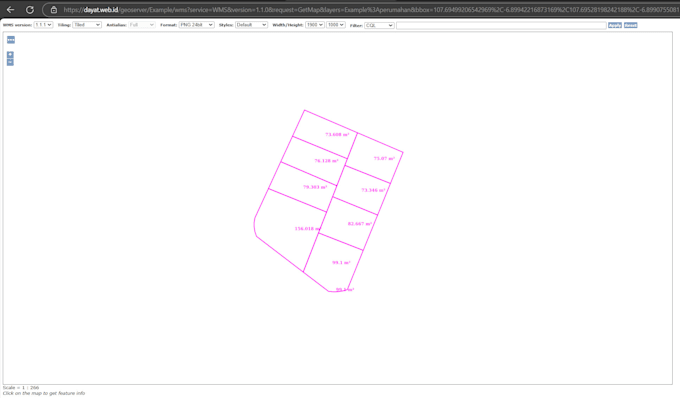Click the filter expression input field
Screen dimensions: 680x398
(x=501, y=26)
